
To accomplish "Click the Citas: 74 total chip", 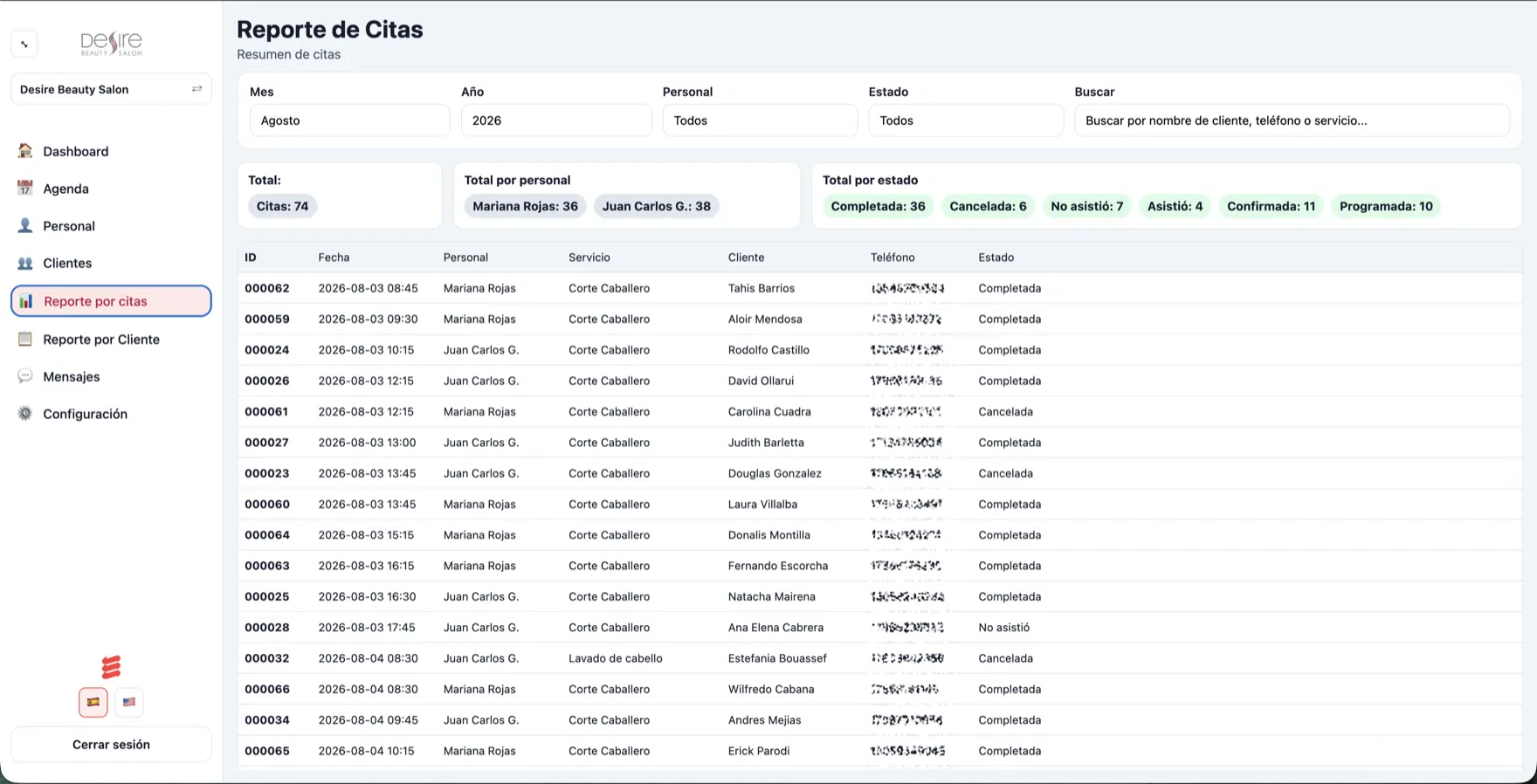I will 283,206.
